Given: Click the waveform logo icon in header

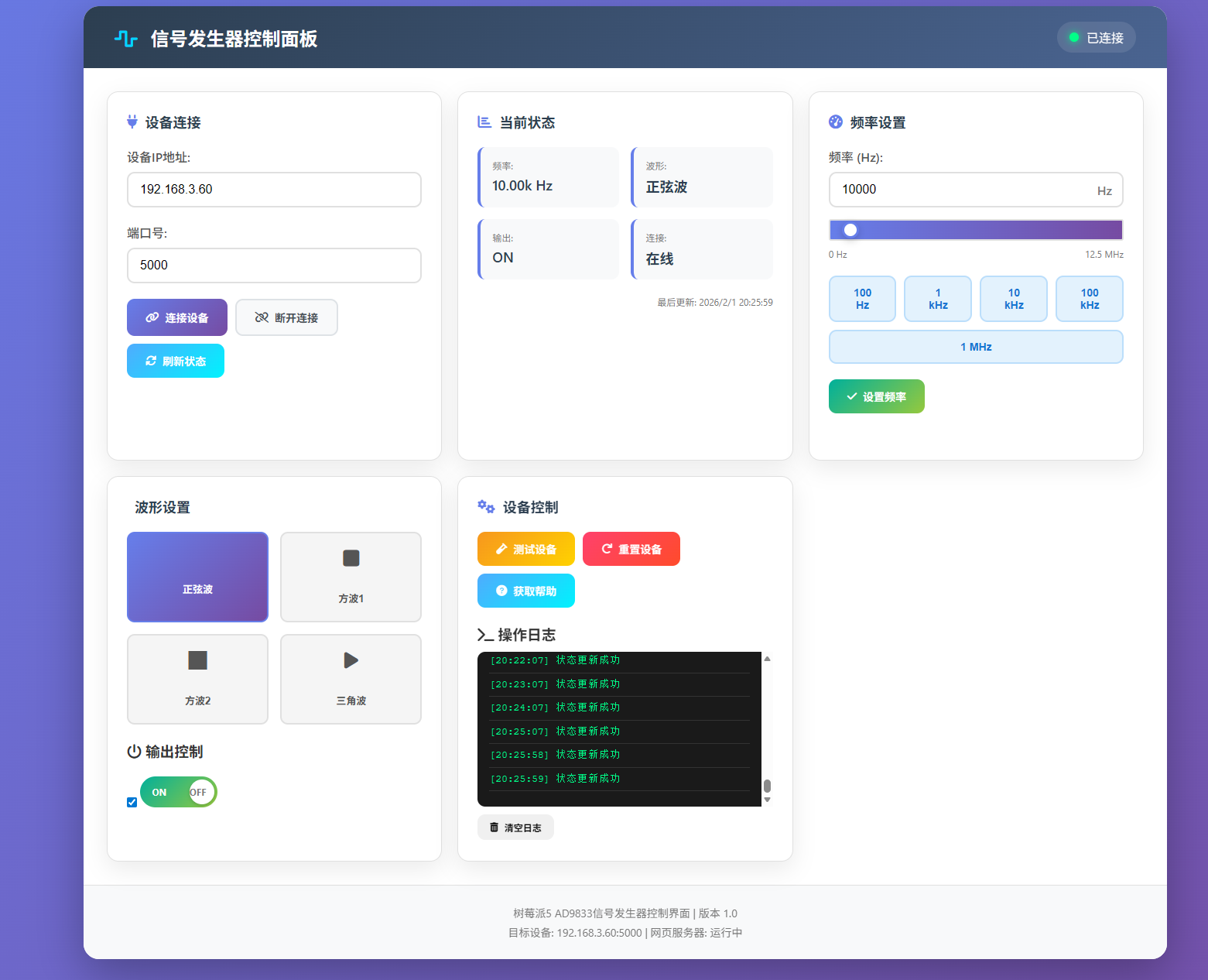Looking at the screenshot, I should (x=125, y=39).
